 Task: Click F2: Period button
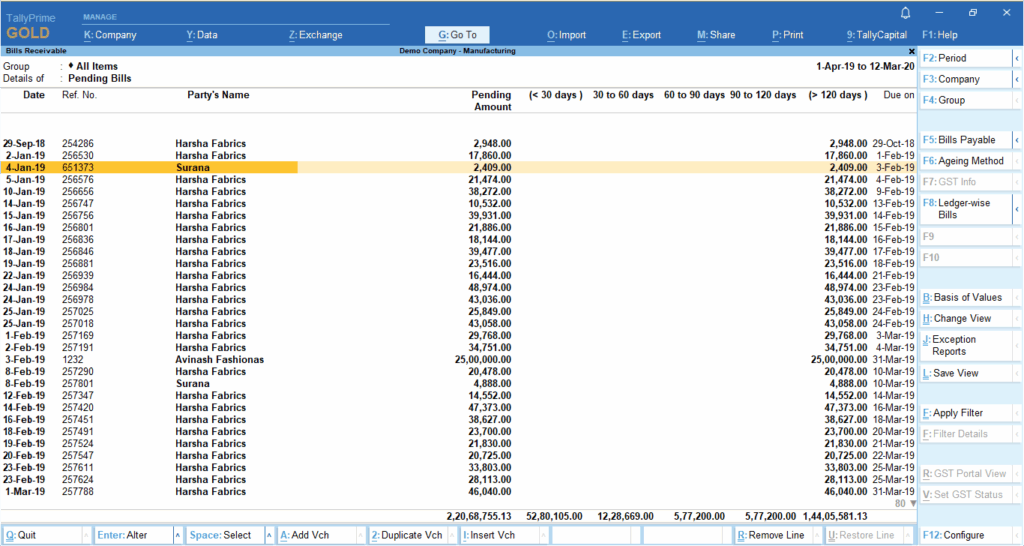tap(966, 58)
